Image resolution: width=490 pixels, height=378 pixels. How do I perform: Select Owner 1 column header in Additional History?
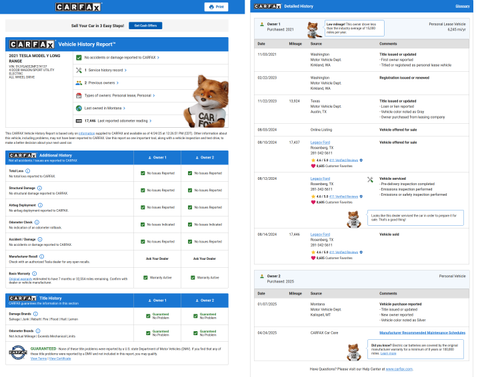coord(157,158)
